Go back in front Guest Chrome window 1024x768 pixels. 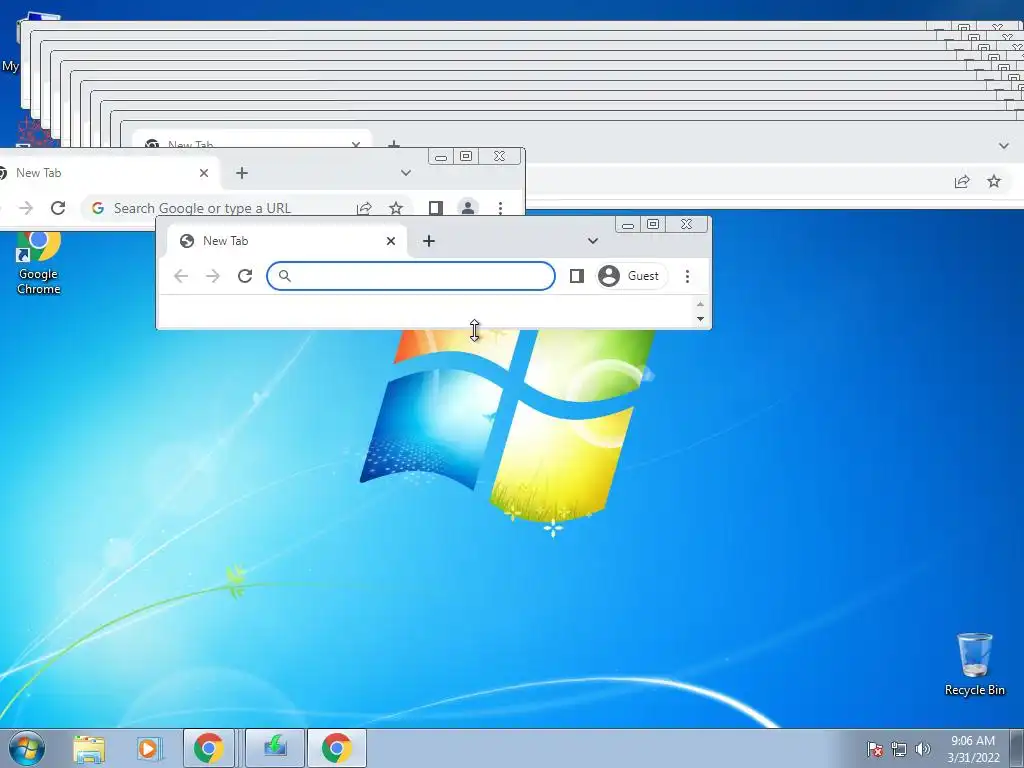[x=181, y=276]
